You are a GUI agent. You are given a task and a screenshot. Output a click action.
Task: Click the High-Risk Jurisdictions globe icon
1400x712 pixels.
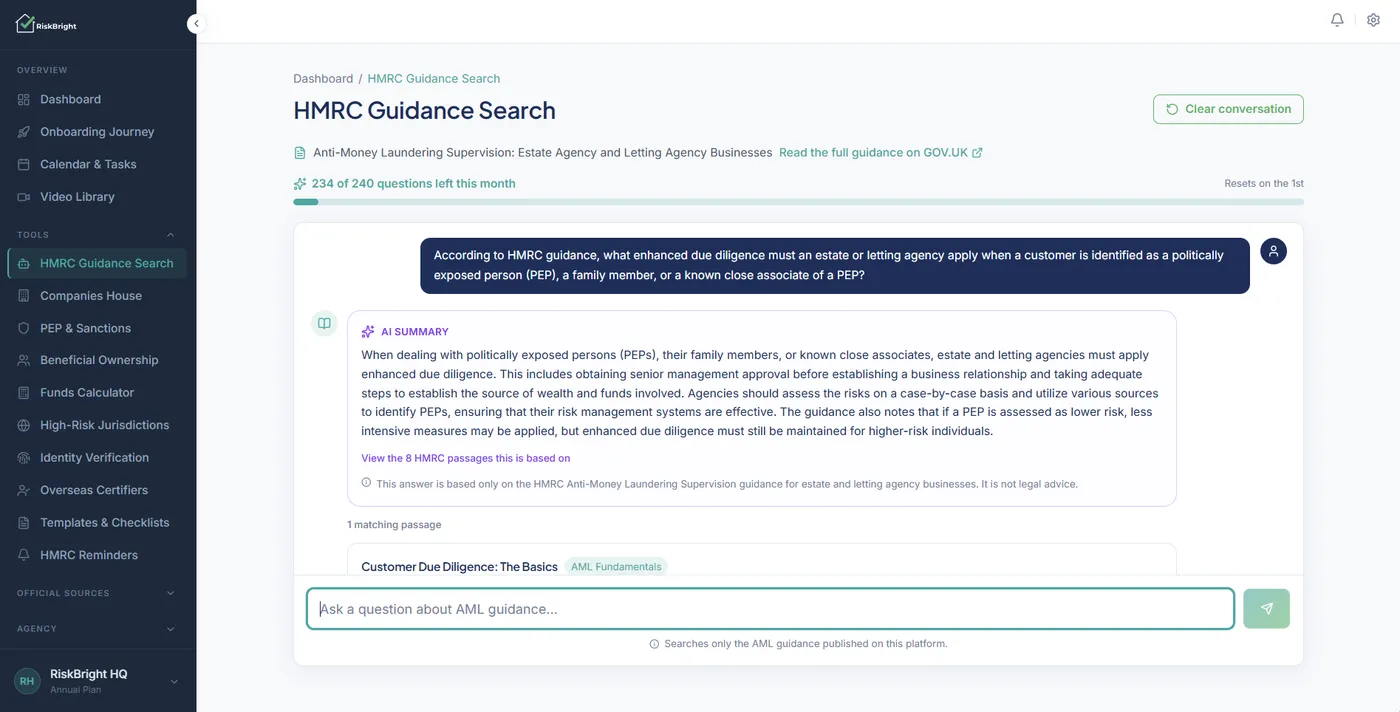[x=24, y=425]
